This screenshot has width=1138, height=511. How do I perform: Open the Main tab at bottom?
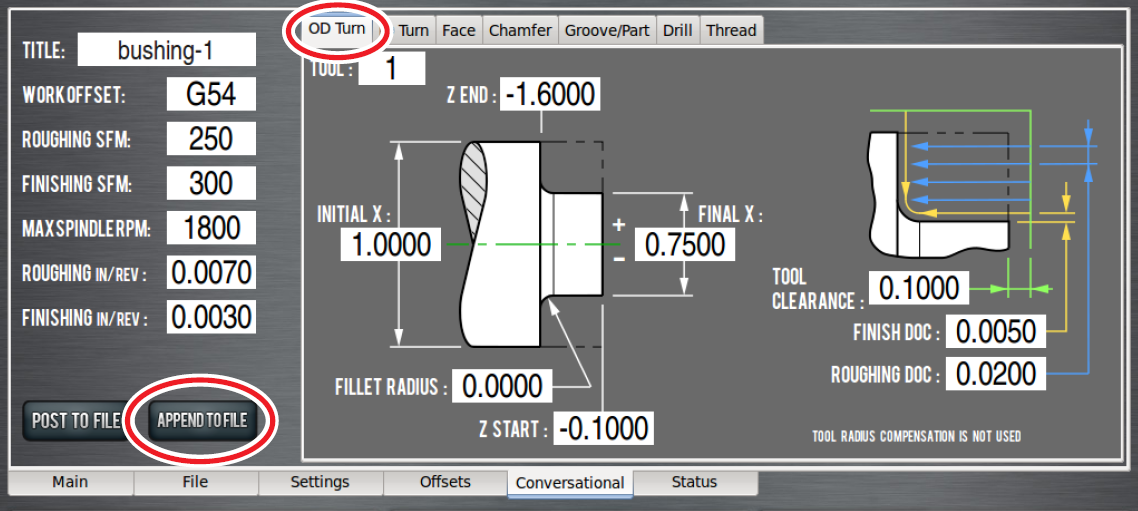pos(70,482)
